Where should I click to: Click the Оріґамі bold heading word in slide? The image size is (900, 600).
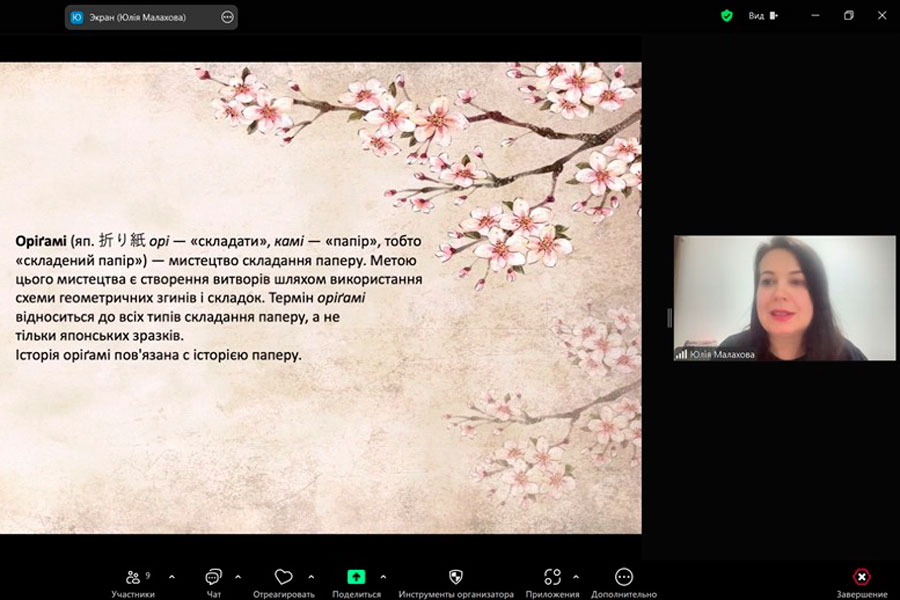[x=41, y=241]
